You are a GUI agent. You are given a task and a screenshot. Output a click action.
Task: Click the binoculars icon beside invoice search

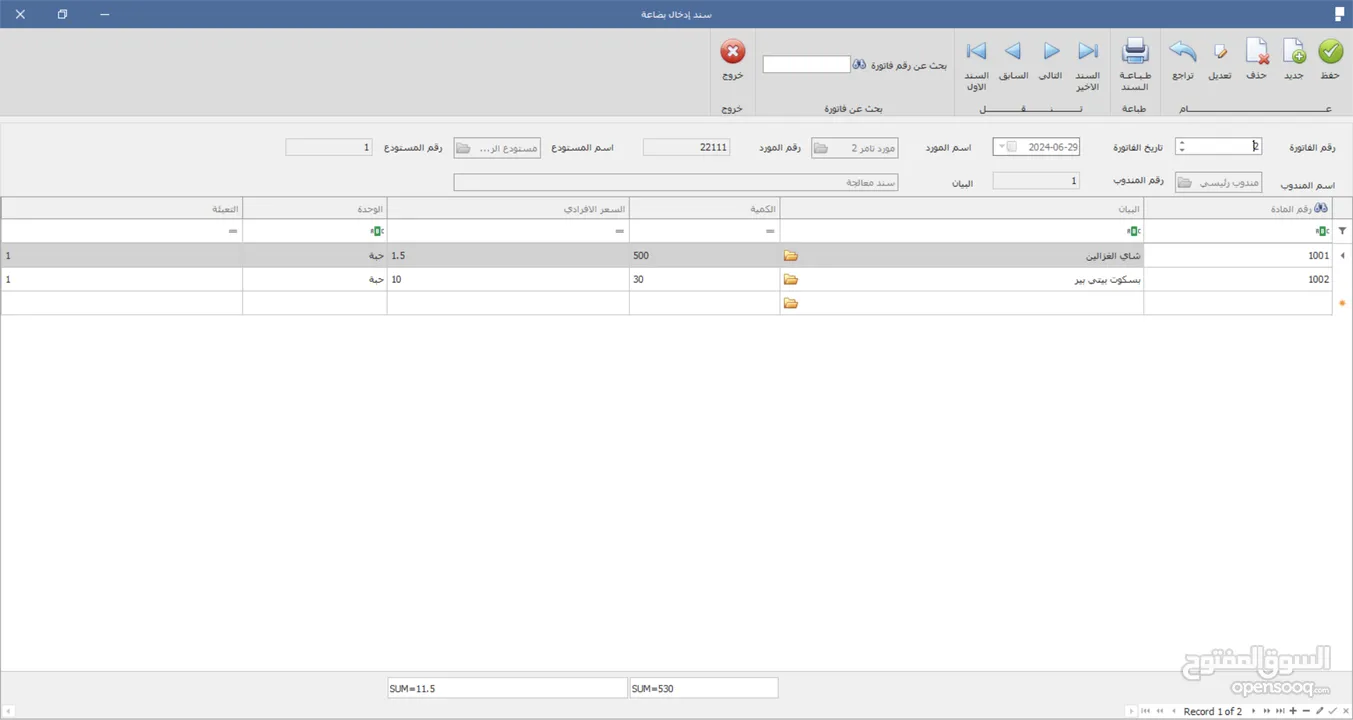859,64
